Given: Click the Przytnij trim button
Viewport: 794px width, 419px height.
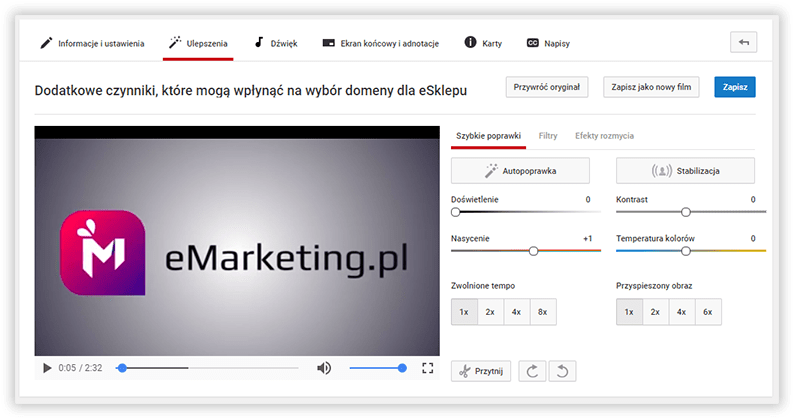Looking at the screenshot, I should 481,371.
